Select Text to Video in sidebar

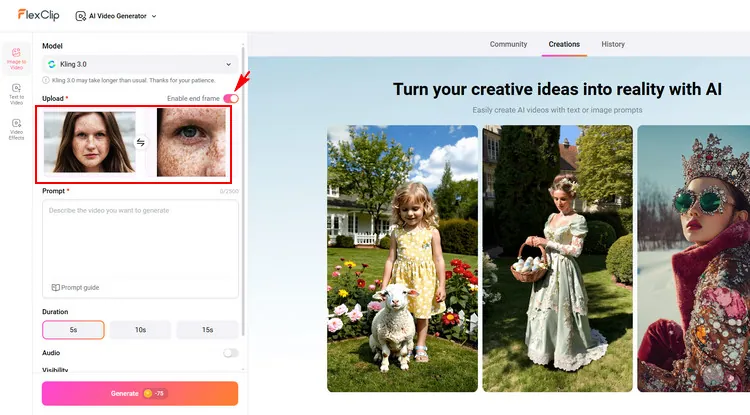16,94
